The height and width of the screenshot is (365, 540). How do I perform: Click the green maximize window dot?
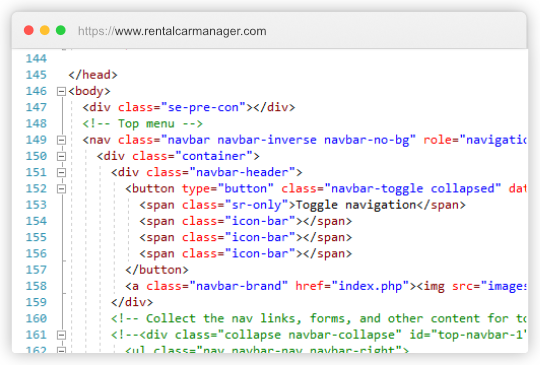point(61,30)
